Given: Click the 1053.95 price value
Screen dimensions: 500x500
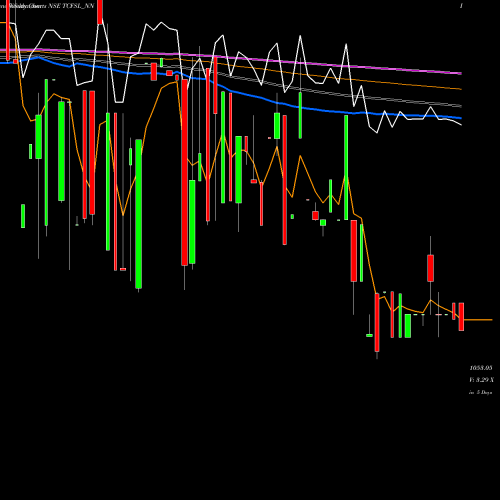Looking at the screenshot, I should tap(481, 368).
